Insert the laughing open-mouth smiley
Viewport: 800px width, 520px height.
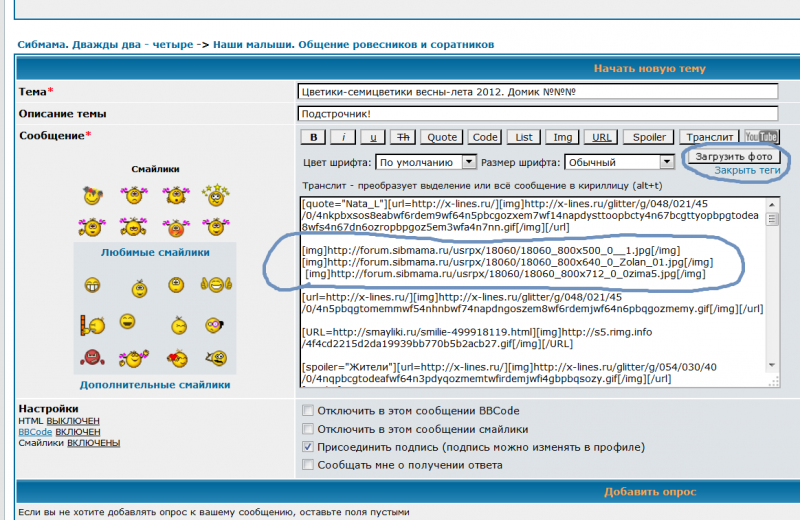pyautogui.click(x=128, y=321)
